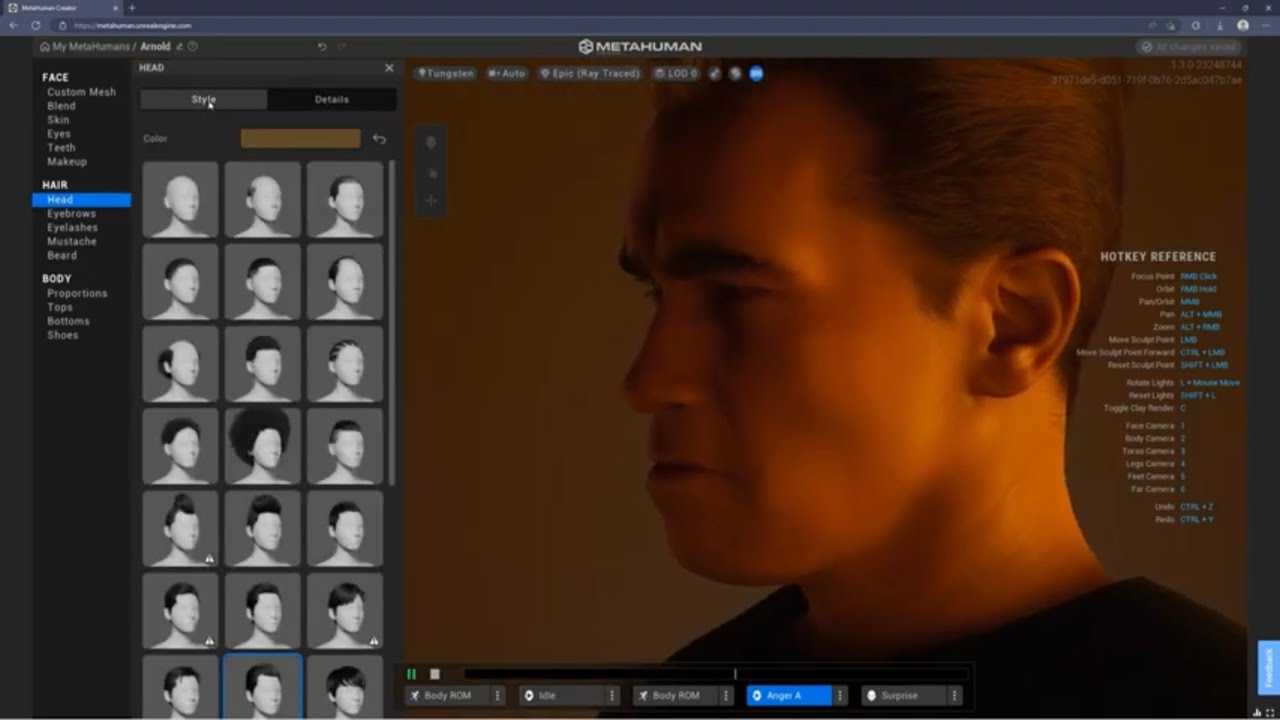Undo the last change with the undo arrow
The height and width of the screenshot is (720, 1280).
pos(322,46)
